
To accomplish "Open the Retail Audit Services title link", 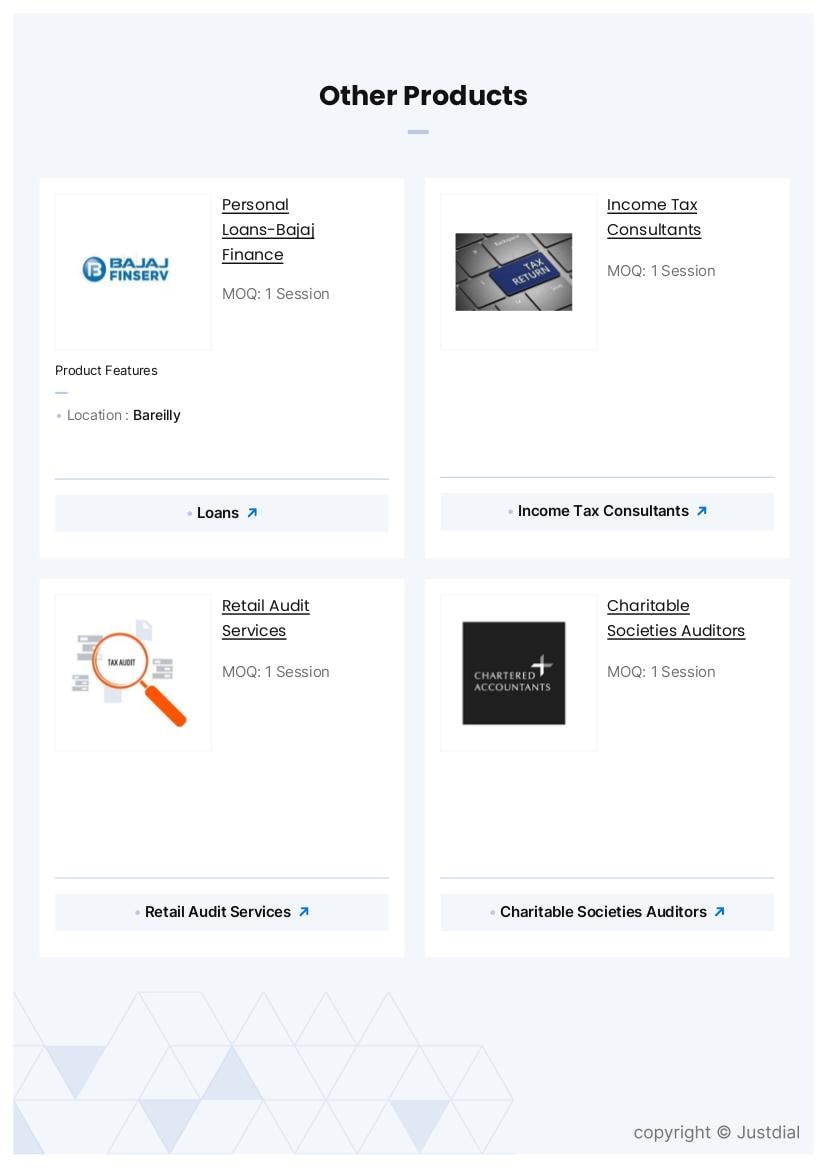I will tap(265, 618).
